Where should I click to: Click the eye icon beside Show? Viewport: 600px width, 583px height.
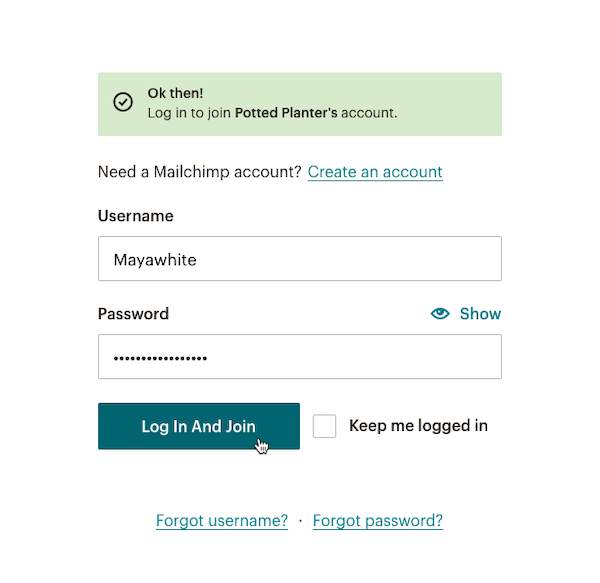(440, 314)
